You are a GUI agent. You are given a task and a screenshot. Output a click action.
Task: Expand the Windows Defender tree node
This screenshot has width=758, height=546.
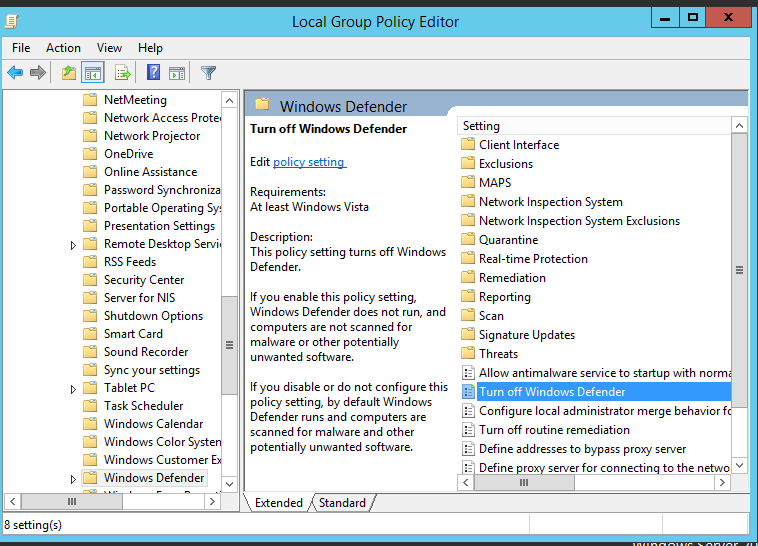tap(73, 479)
